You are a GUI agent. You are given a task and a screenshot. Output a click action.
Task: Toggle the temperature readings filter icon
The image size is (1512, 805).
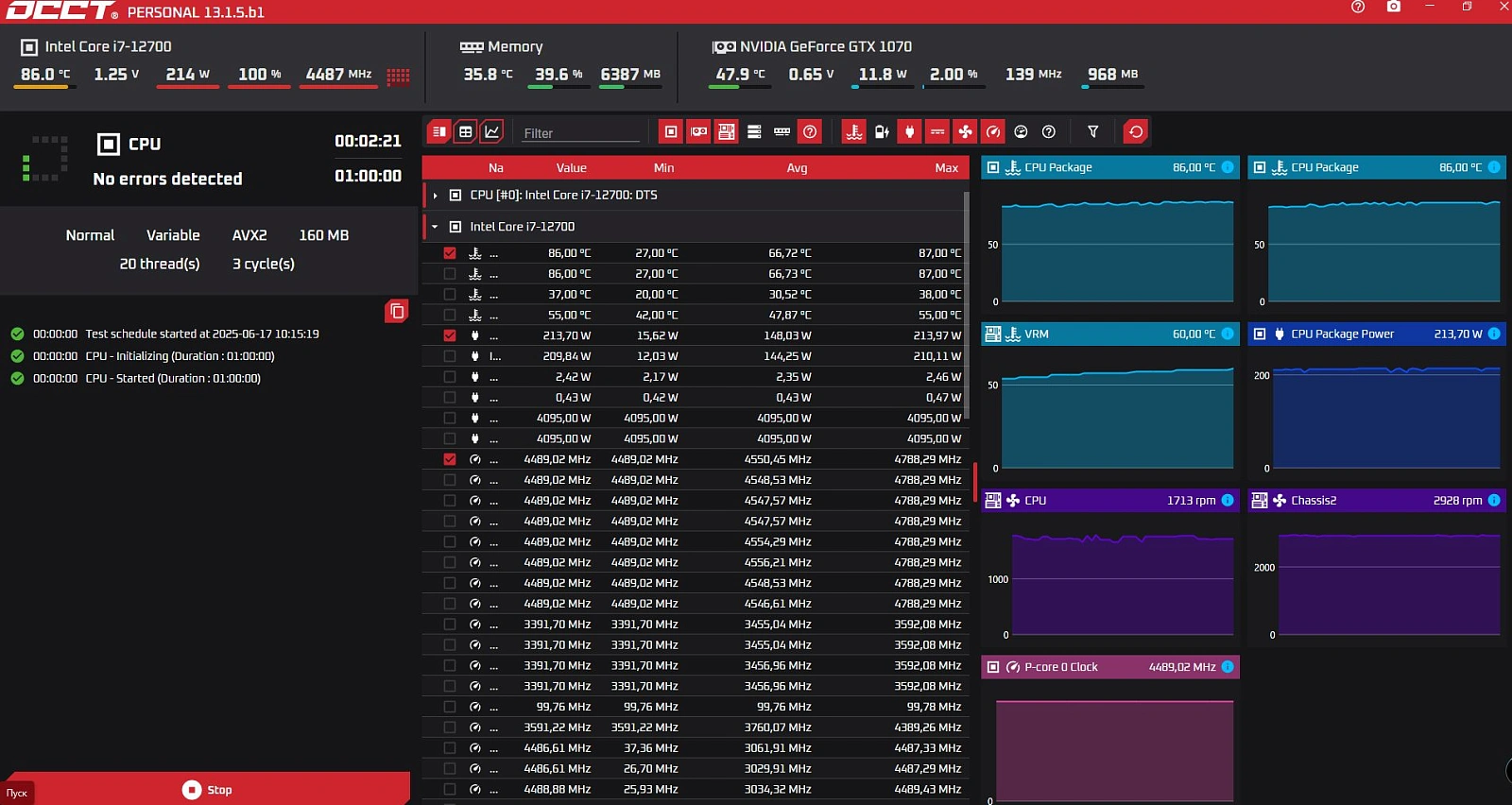854,132
